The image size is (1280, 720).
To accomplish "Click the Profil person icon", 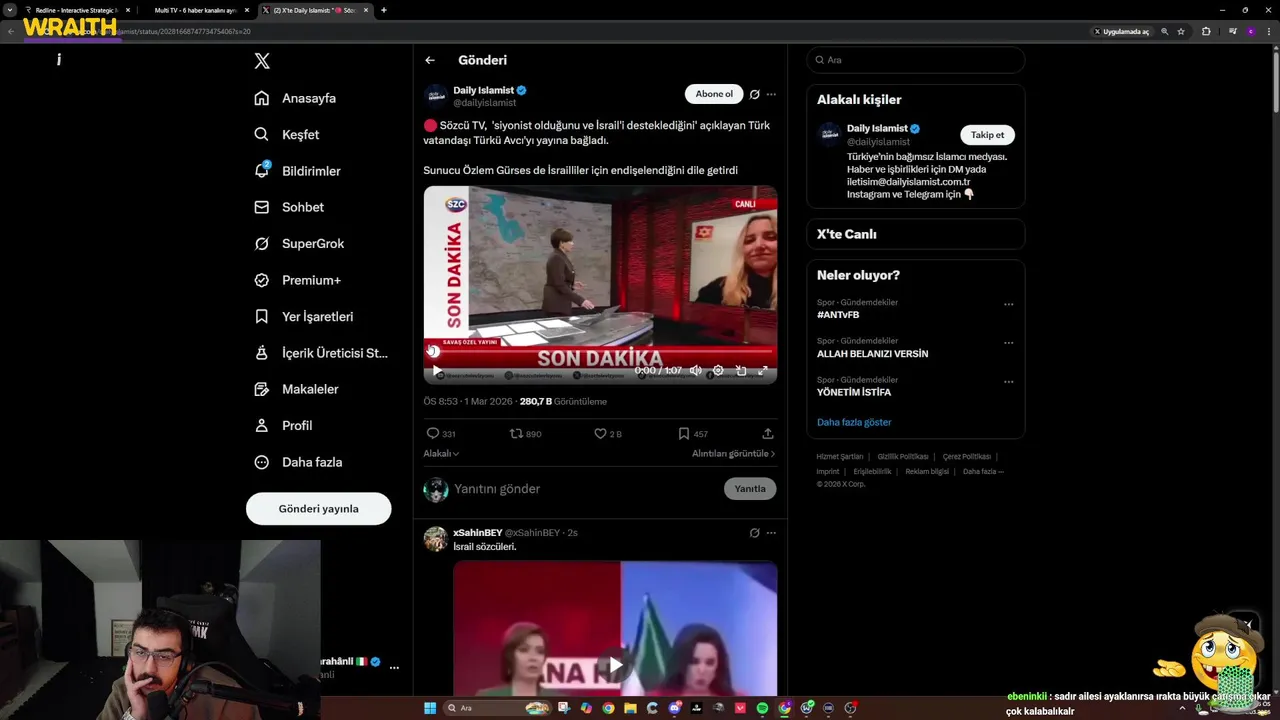I will (262, 425).
